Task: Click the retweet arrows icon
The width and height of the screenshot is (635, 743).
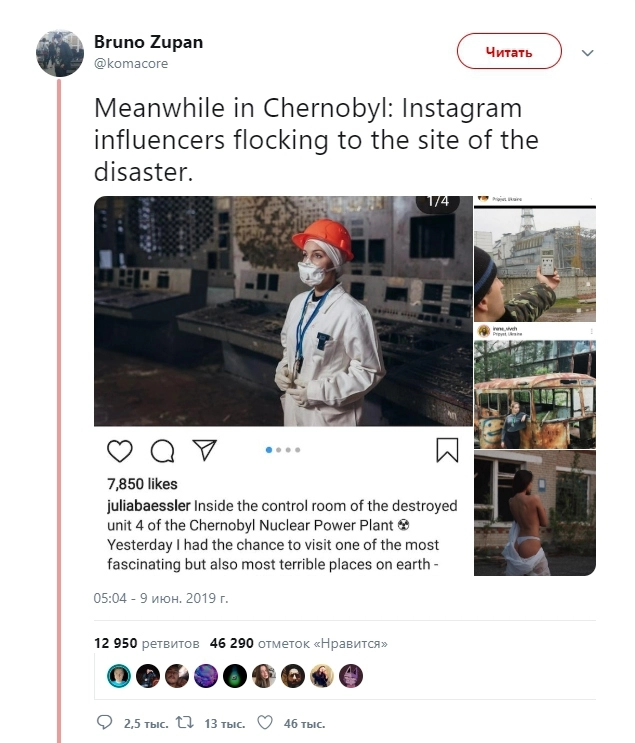Action: [x=184, y=722]
